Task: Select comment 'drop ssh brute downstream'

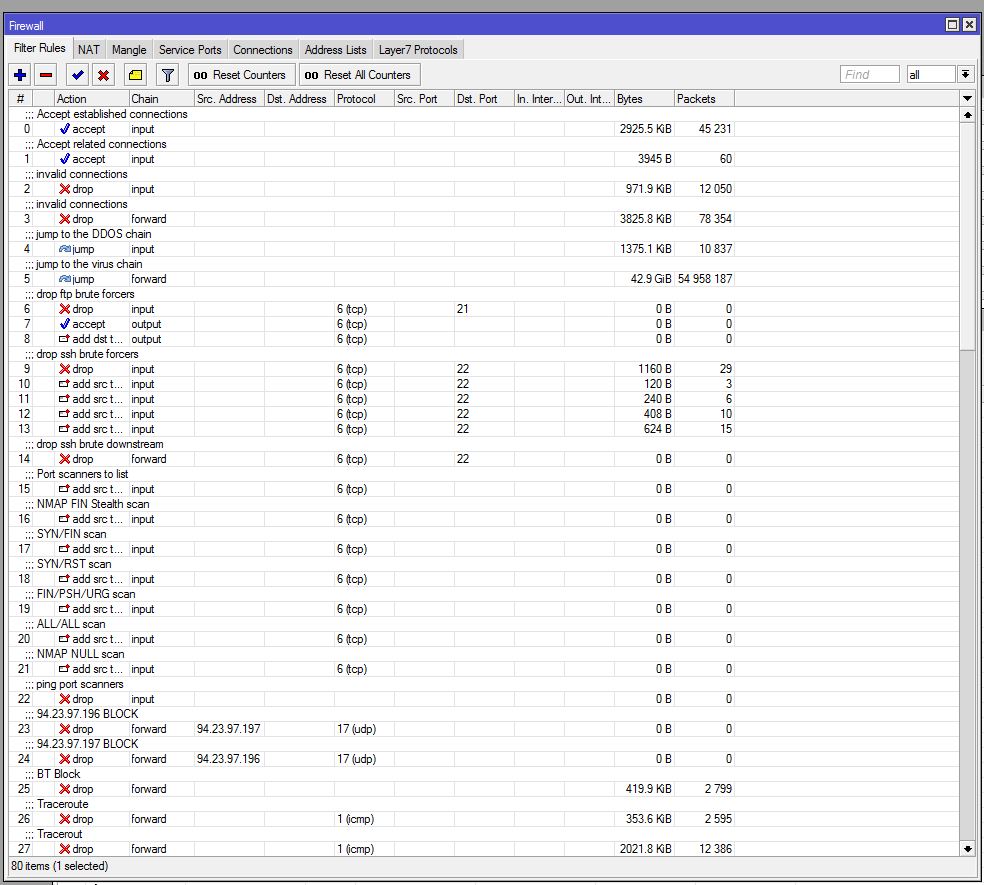Action: (100, 444)
